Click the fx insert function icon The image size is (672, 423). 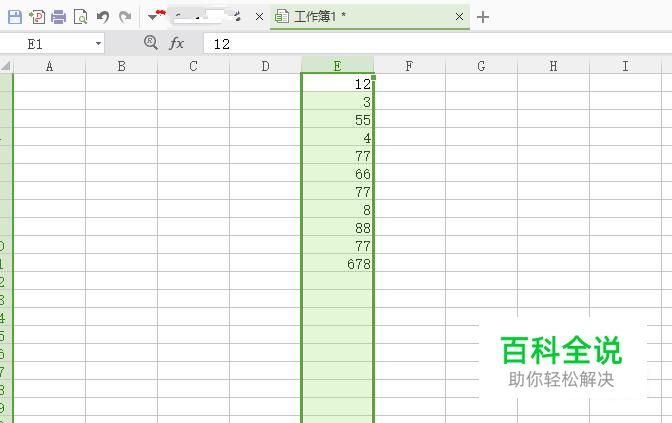[176, 43]
